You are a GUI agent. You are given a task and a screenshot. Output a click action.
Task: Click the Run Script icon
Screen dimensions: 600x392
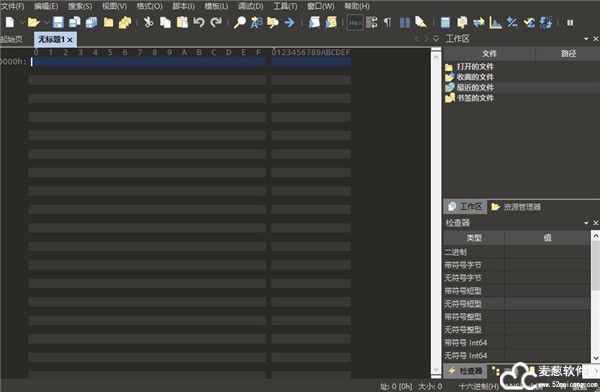[331, 23]
